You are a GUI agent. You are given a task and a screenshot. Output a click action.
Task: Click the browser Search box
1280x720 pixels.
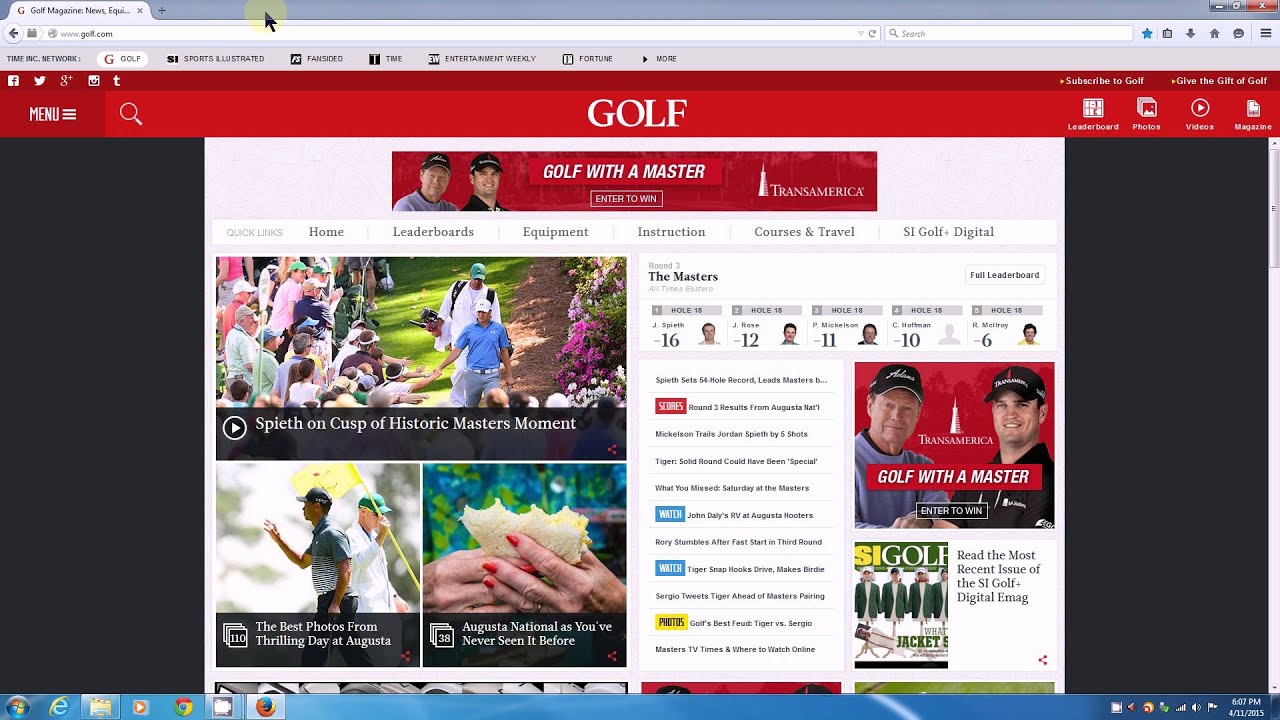coord(1008,33)
